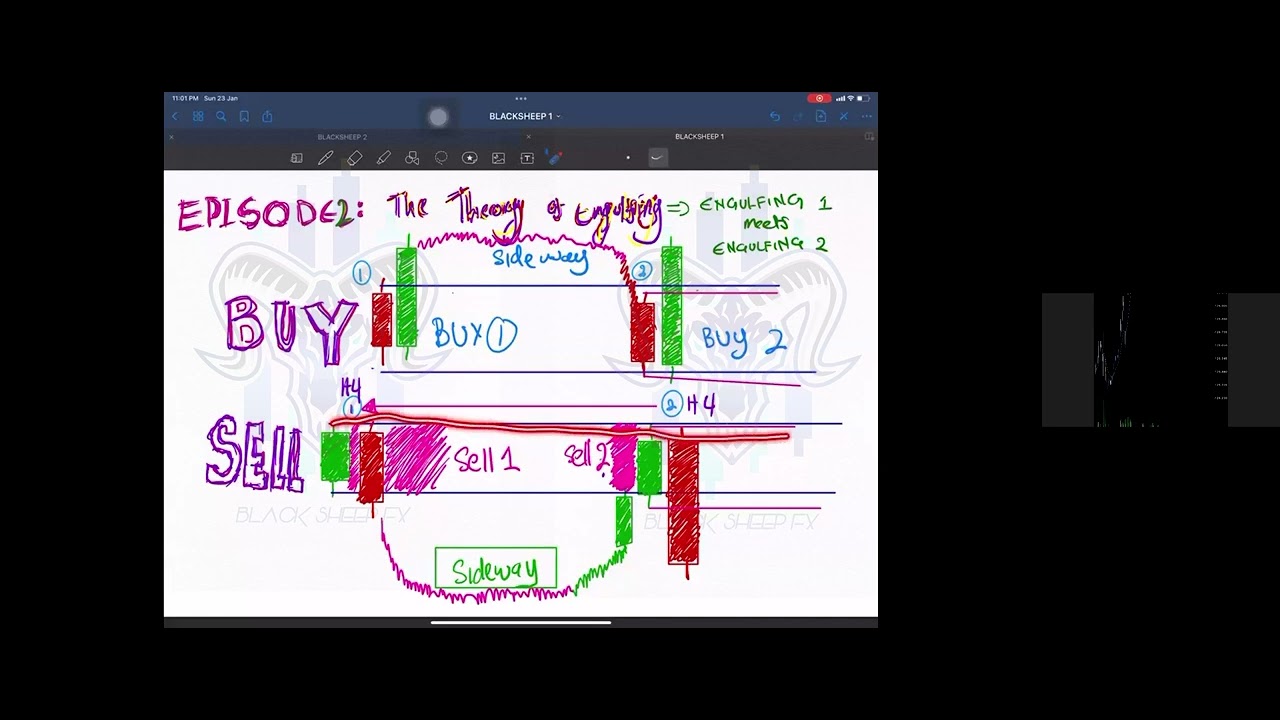Screen dimensions: 1280x720
Task: Select the zoom window tool
Action: coord(297,158)
